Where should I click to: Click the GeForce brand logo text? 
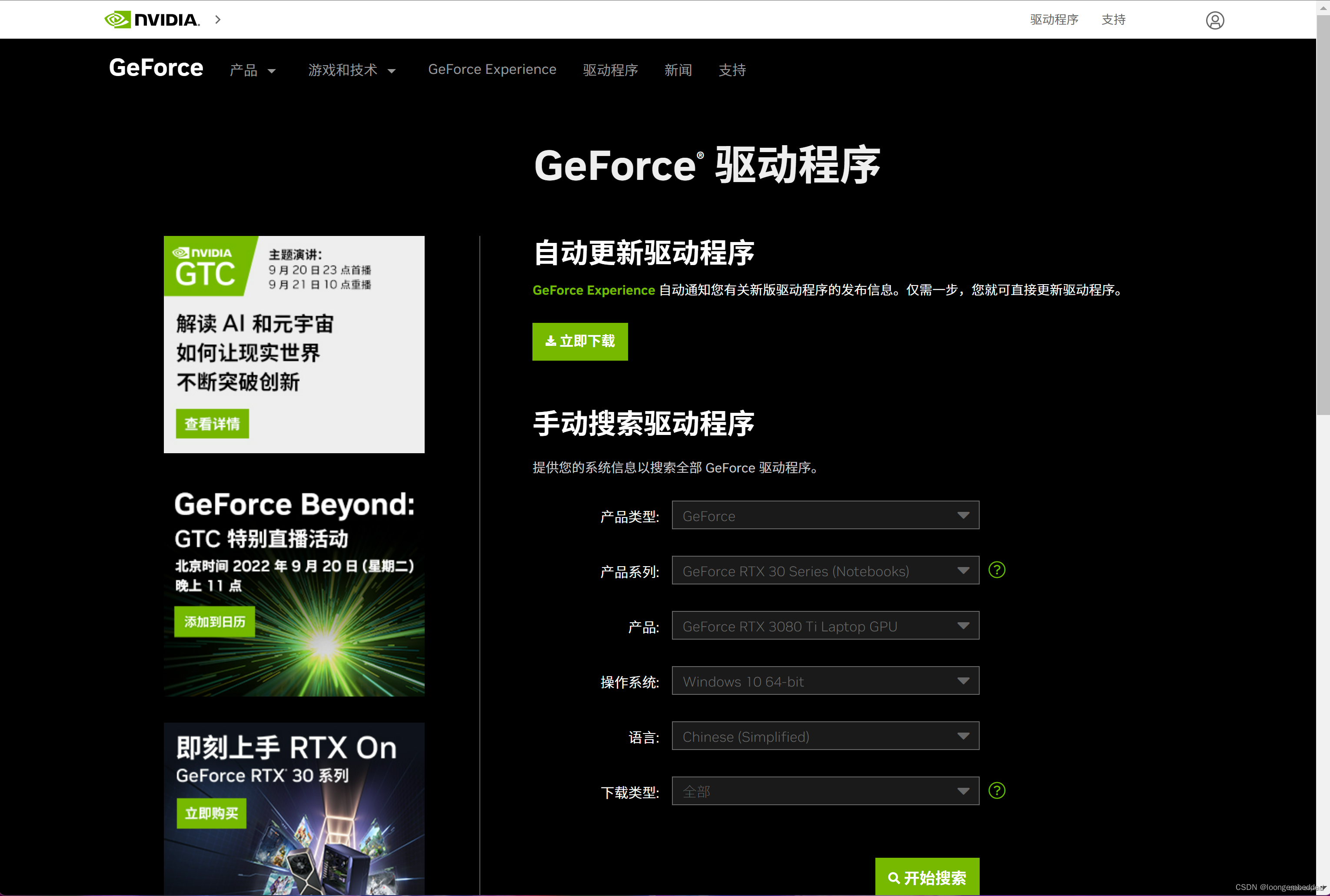[156, 68]
